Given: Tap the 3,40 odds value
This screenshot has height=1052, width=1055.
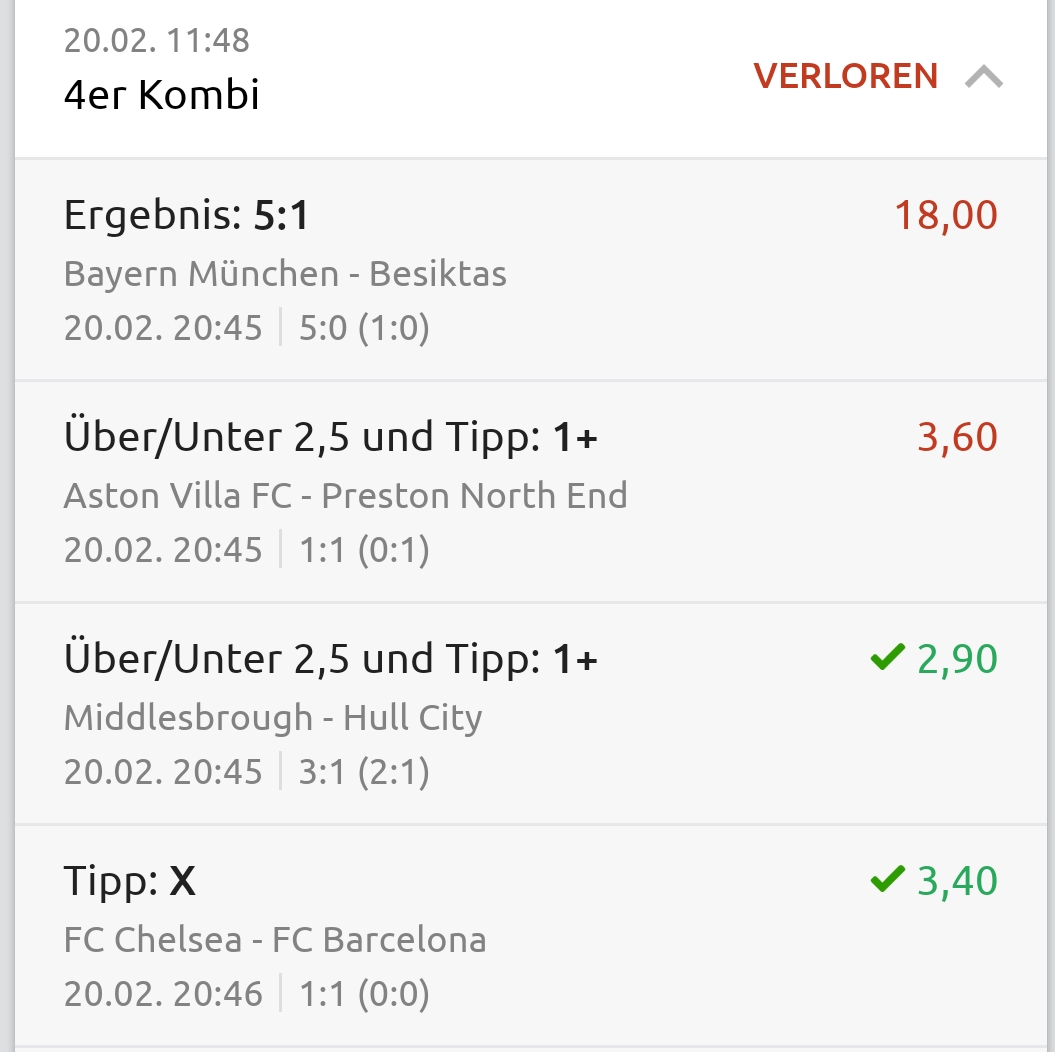Looking at the screenshot, I should point(957,881).
